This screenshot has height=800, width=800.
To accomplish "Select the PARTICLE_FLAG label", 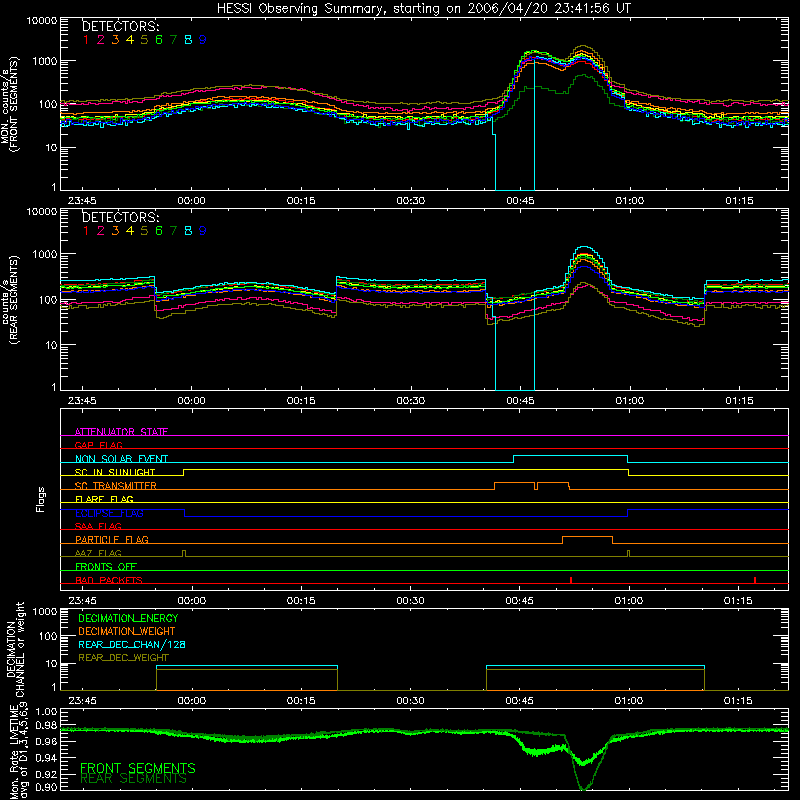I will 112,539.
